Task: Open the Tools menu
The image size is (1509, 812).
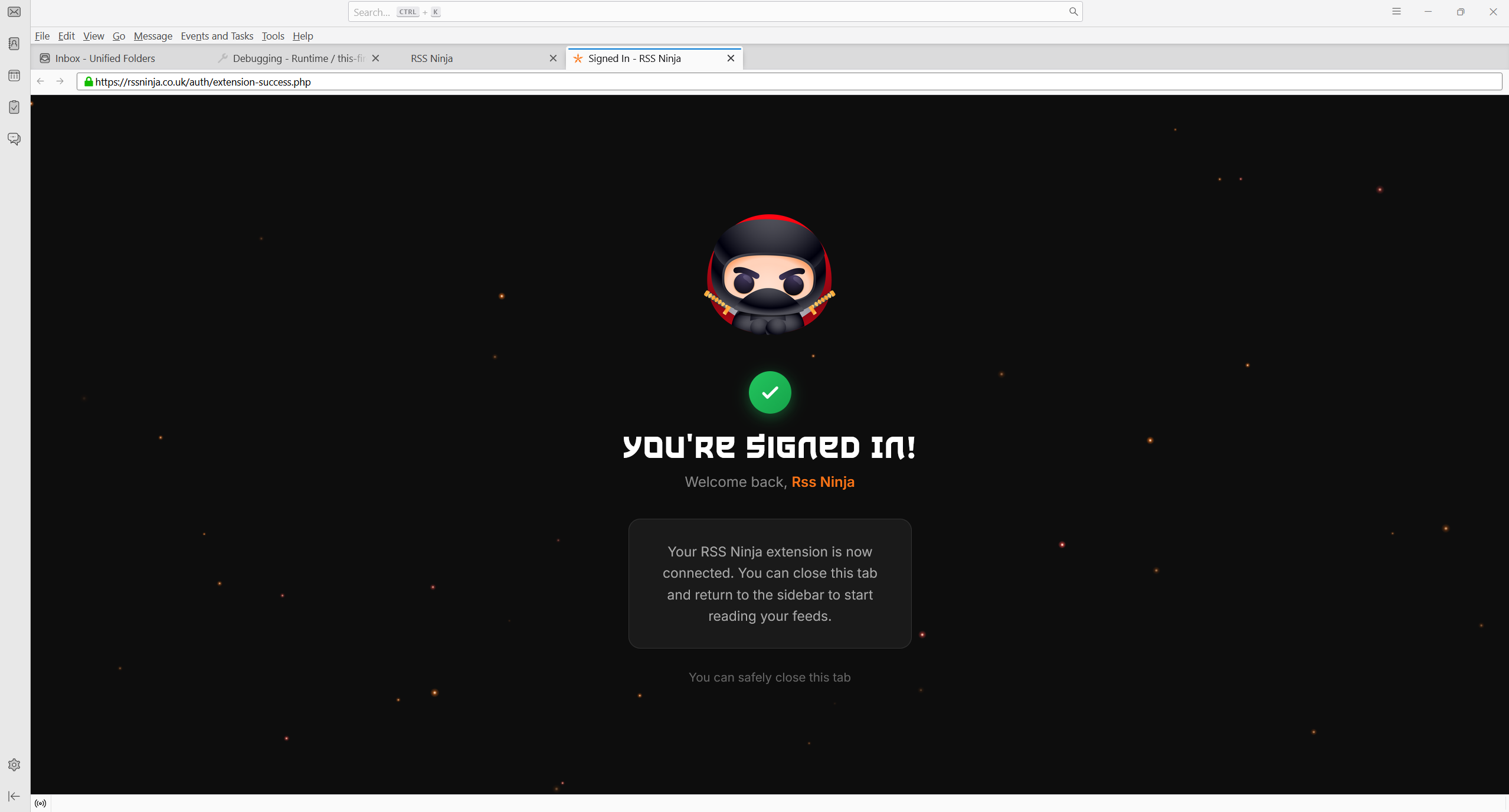Action: 272,36
